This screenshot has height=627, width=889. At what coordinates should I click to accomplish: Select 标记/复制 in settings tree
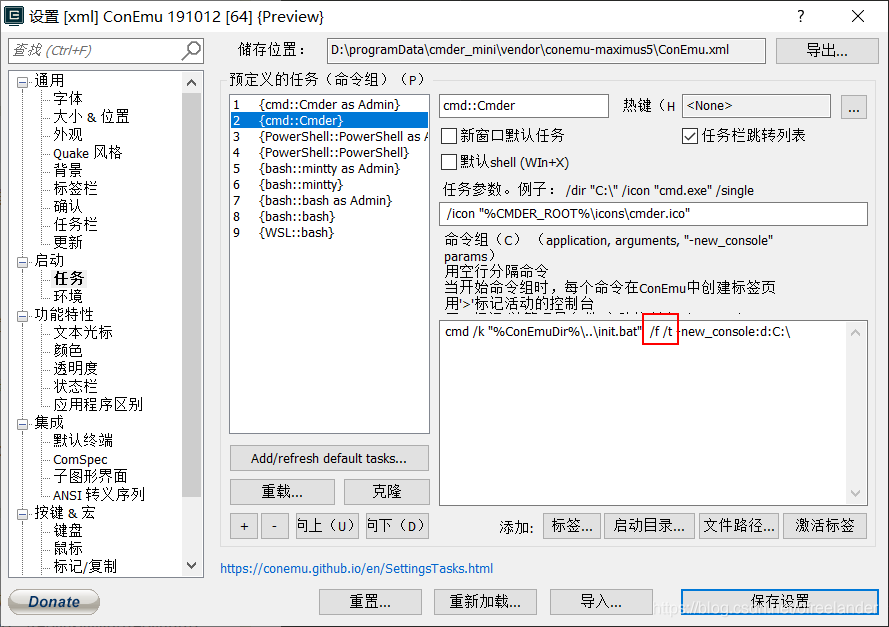pyautogui.click(x=85, y=566)
